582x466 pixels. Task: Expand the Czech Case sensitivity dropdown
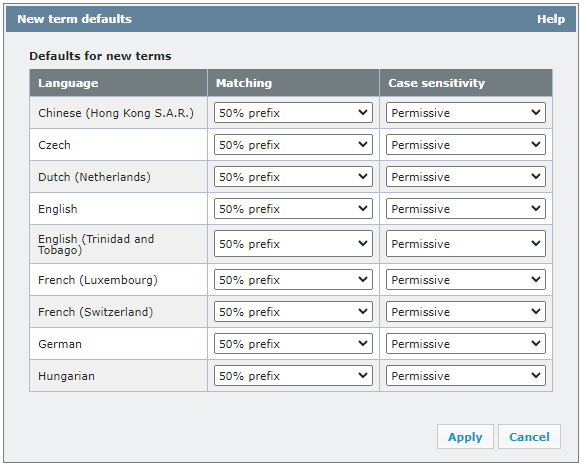coord(466,144)
